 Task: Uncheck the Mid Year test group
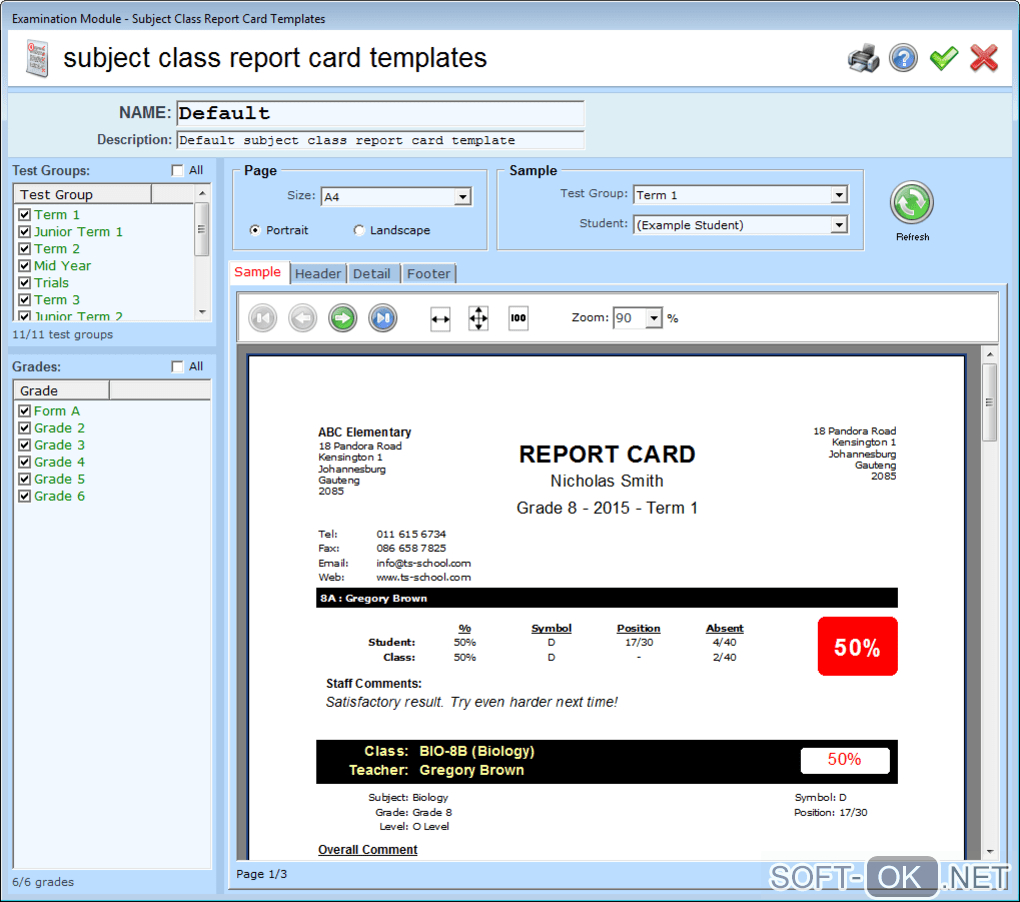(25, 265)
